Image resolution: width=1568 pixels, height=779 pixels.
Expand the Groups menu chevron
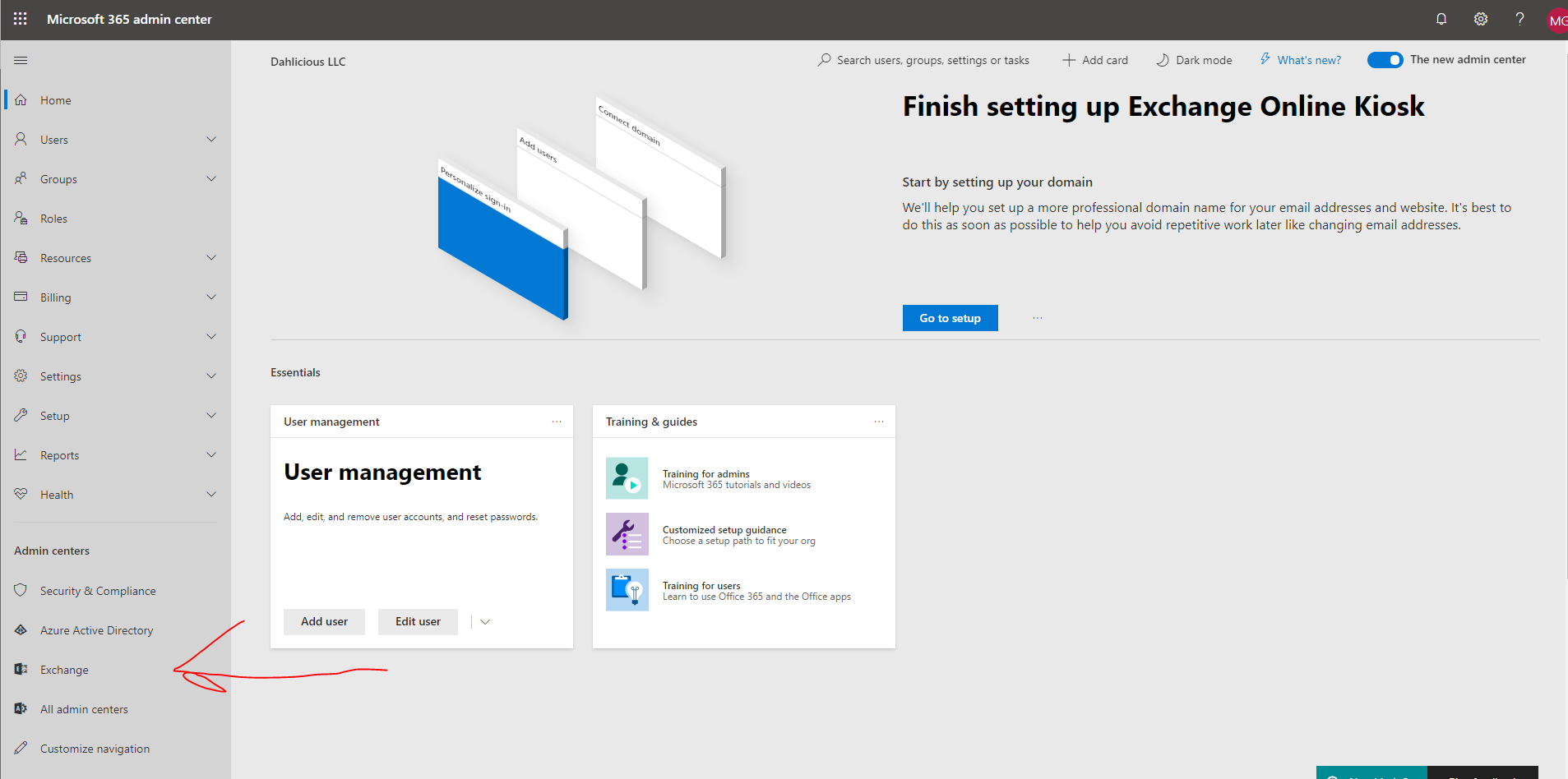211,178
